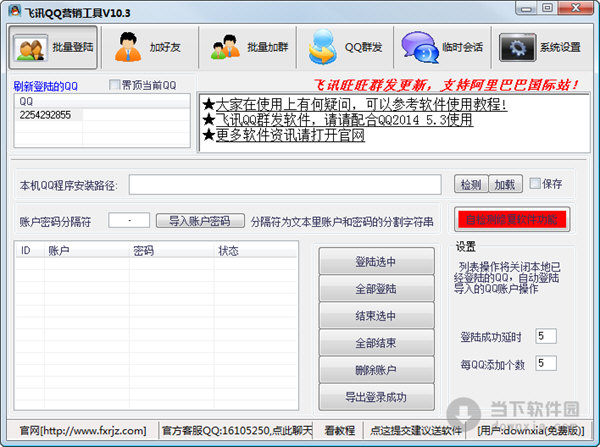The width and height of the screenshot is (600, 447).
Task: Click the 加载 load button
Action: (505, 185)
